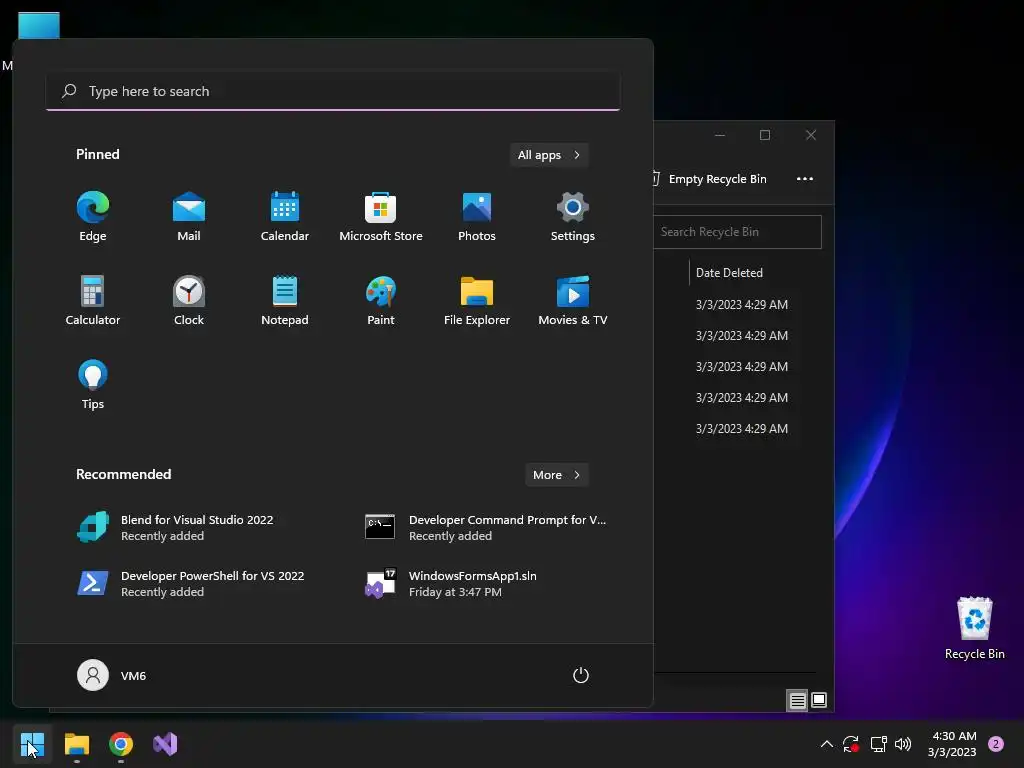The image size is (1024, 768).
Task: Sort by Date Deleted column header
Action: [x=729, y=273]
